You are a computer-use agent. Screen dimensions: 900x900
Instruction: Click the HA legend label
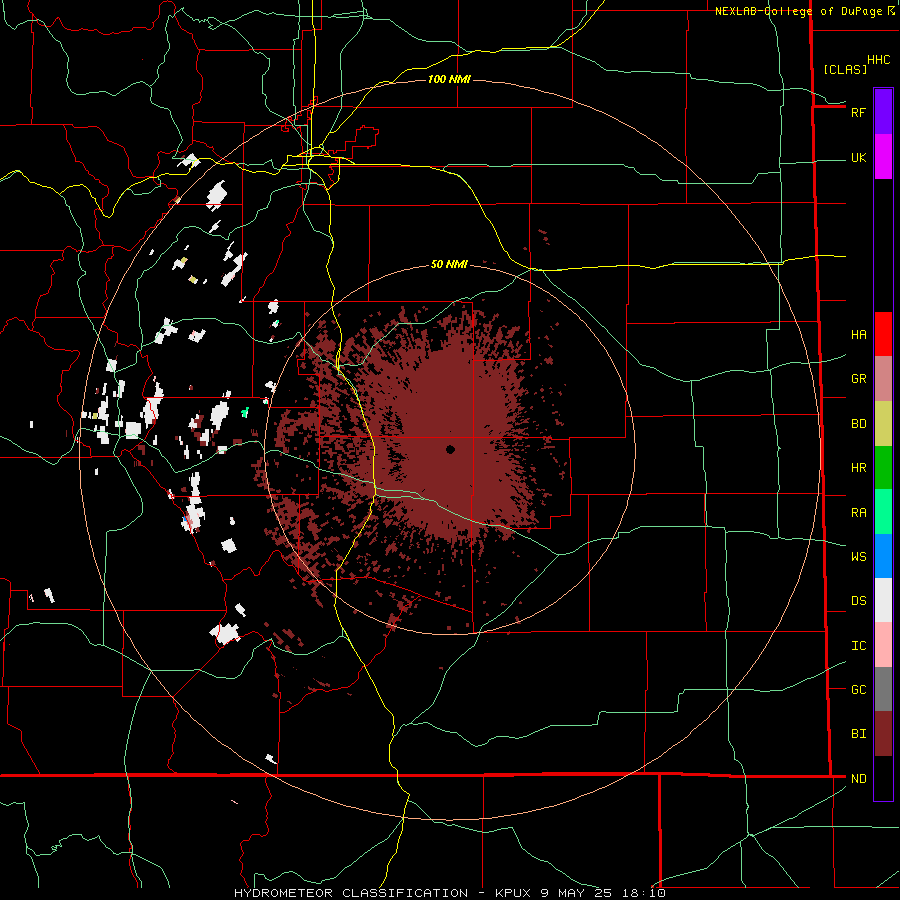click(858, 335)
